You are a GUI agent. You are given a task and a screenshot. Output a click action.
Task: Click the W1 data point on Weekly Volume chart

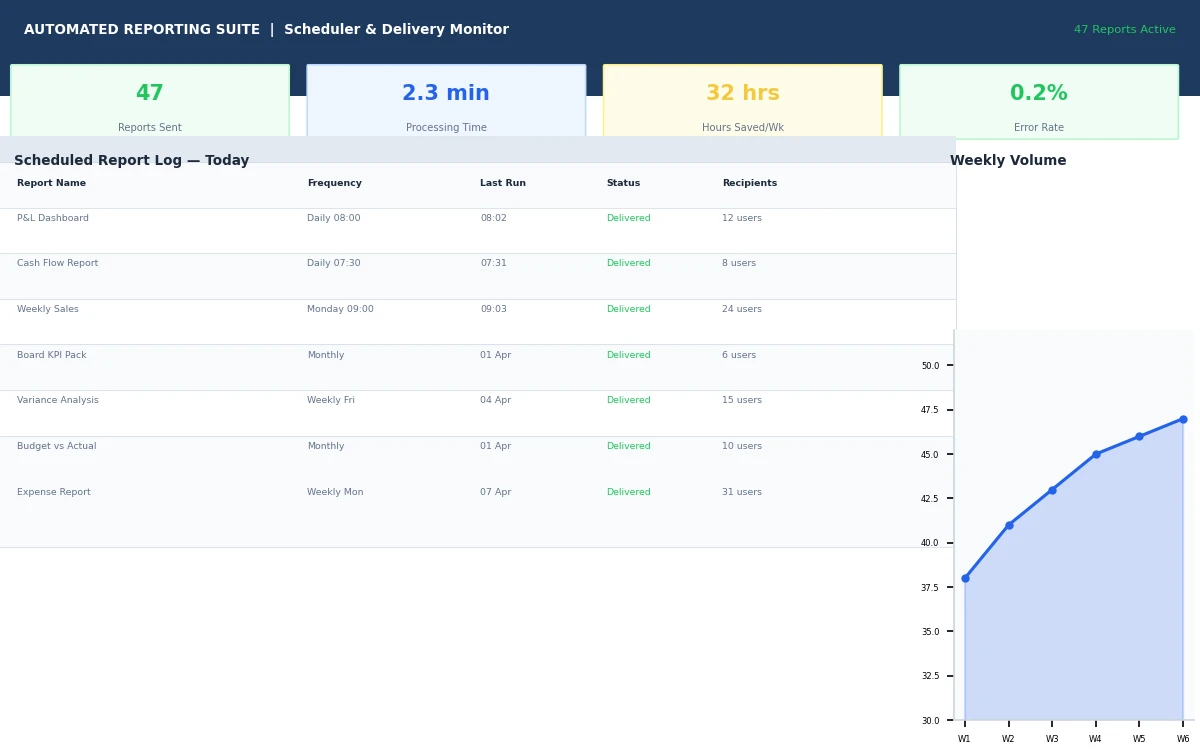point(965,578)
